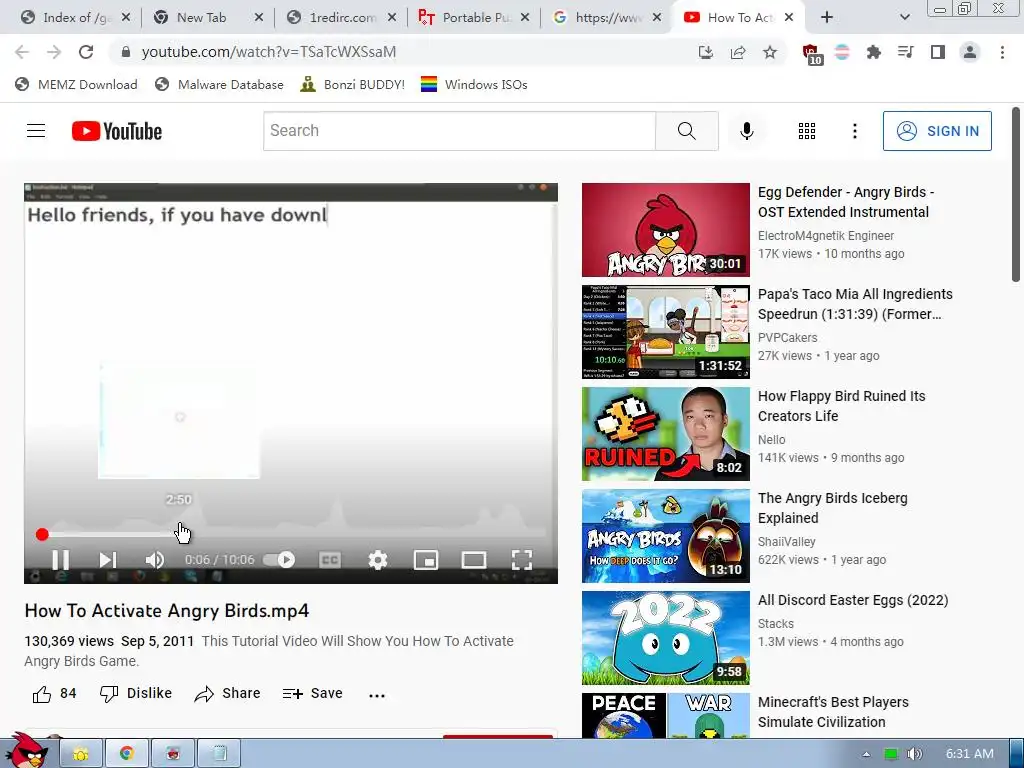Share the video
Image resolution: width=1024 pixels, height=768 pixels.
click(x=227, y=694)
